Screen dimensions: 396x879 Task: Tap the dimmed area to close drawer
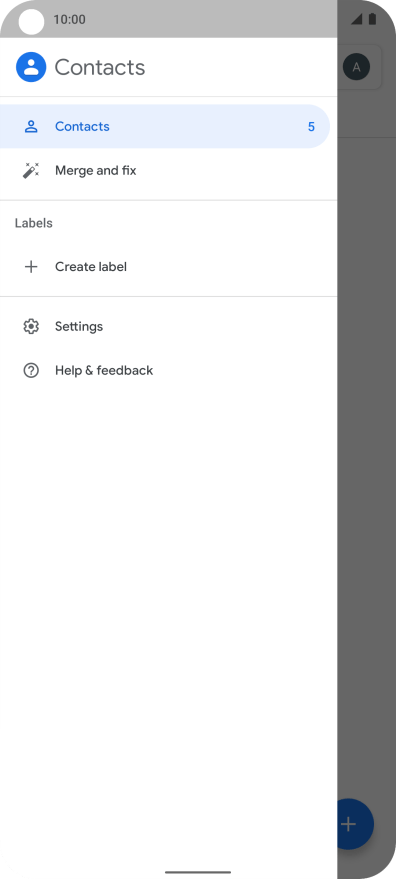[x=366, y=448]
